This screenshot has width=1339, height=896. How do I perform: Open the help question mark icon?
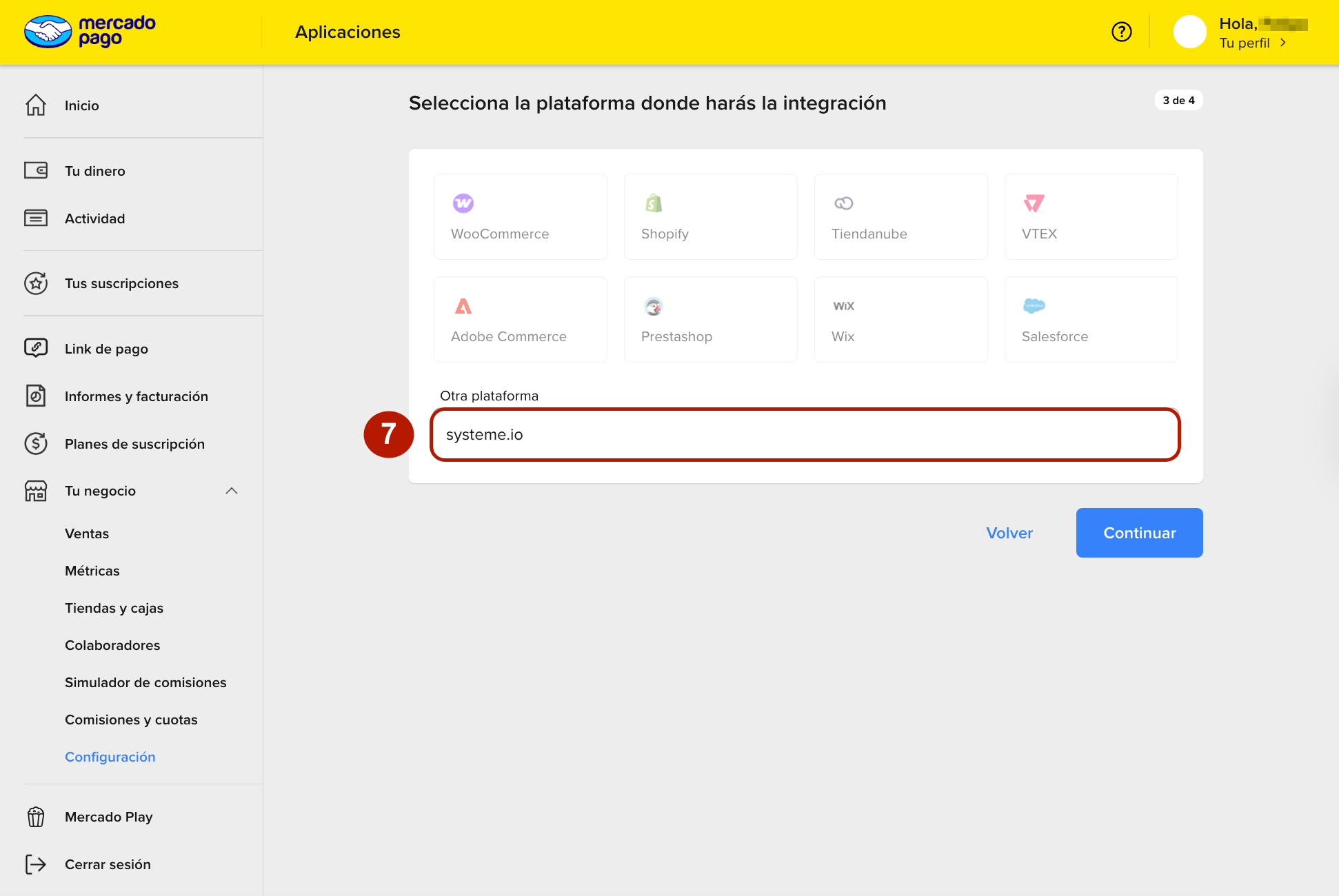[x=1121, y=32]
